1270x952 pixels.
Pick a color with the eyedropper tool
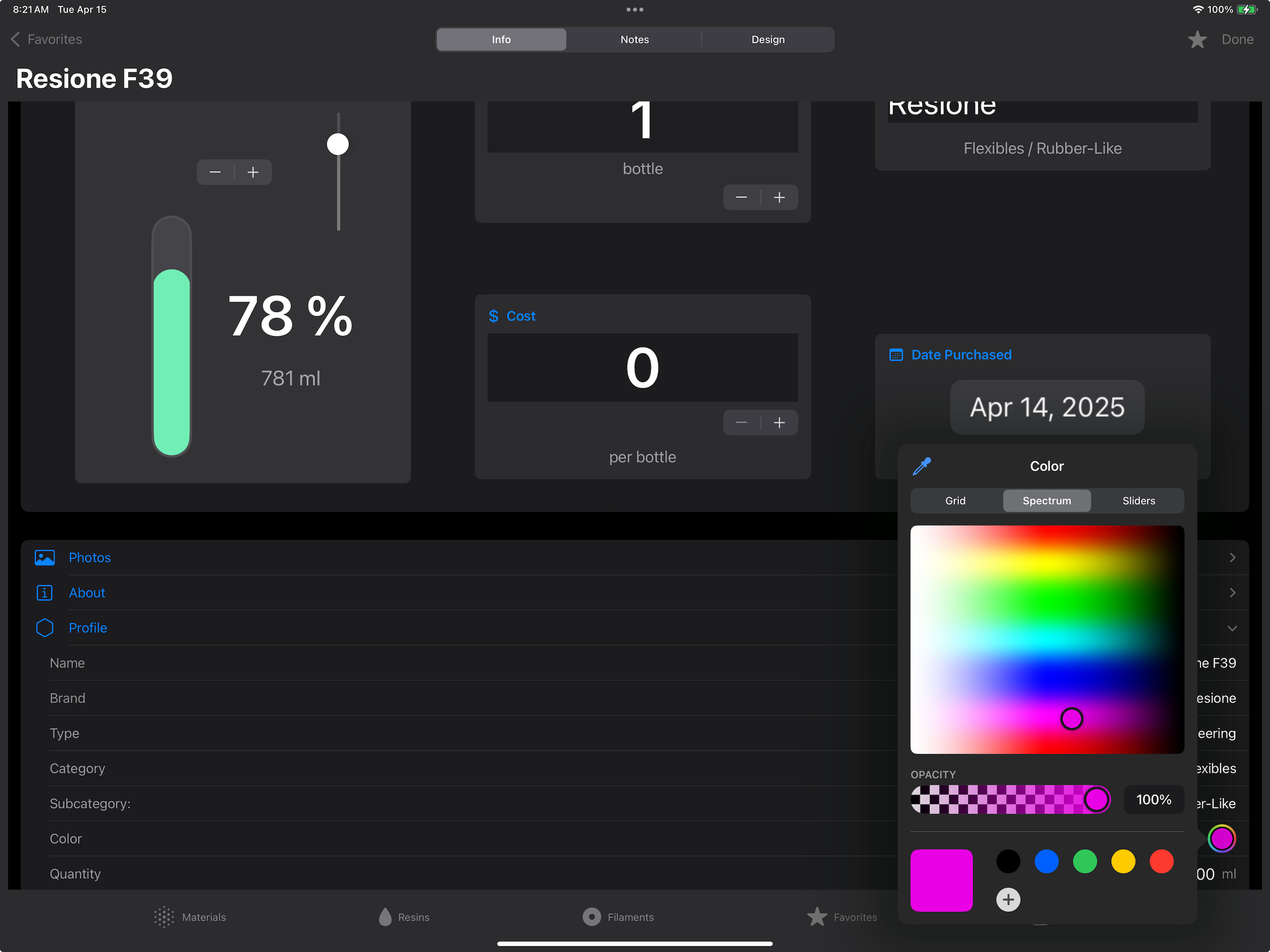[921, 466]
